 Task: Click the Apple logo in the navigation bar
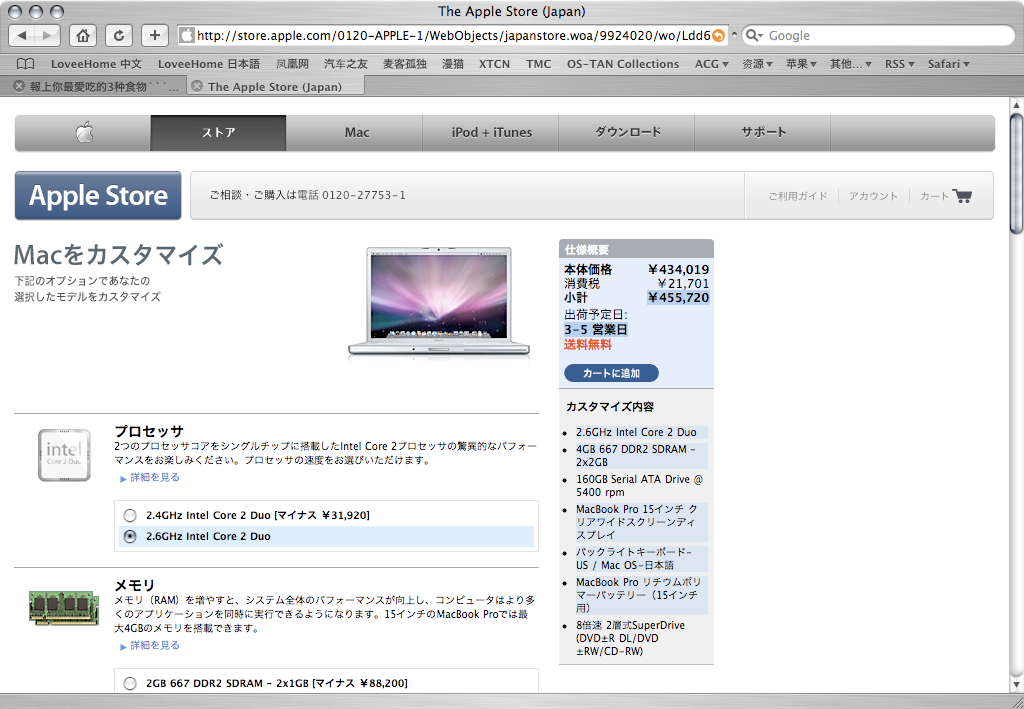pyautogui.click(x=84, y=133)
